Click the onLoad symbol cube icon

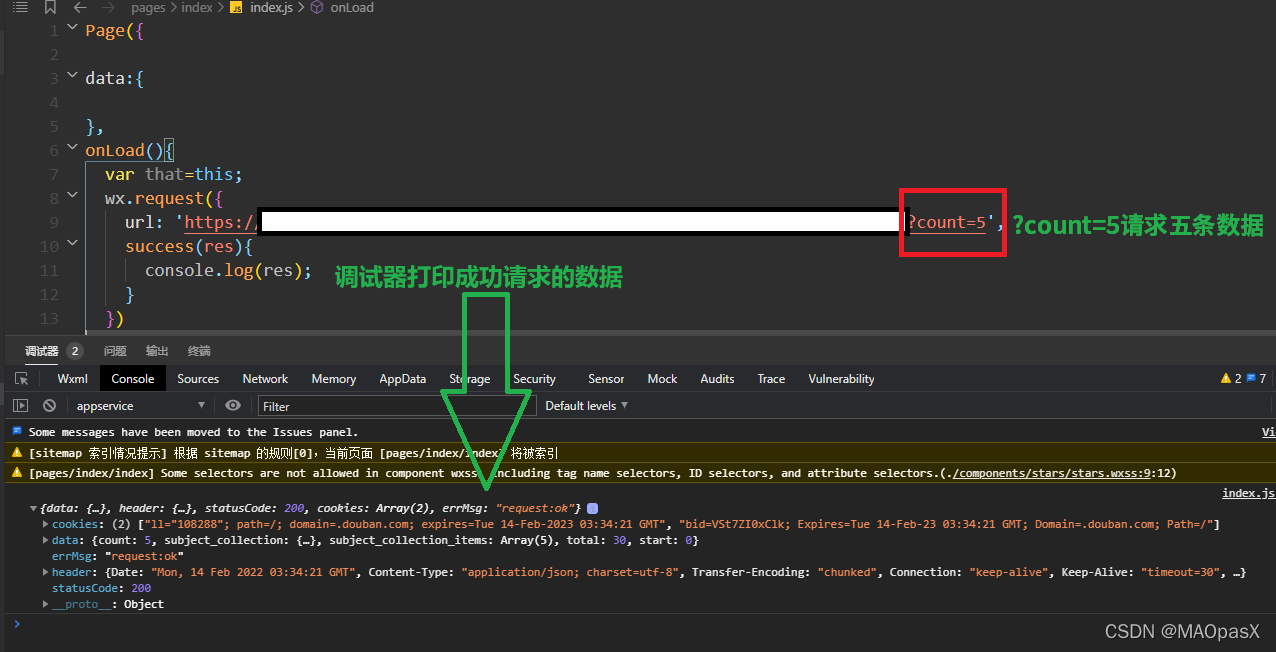pos(317,7)
